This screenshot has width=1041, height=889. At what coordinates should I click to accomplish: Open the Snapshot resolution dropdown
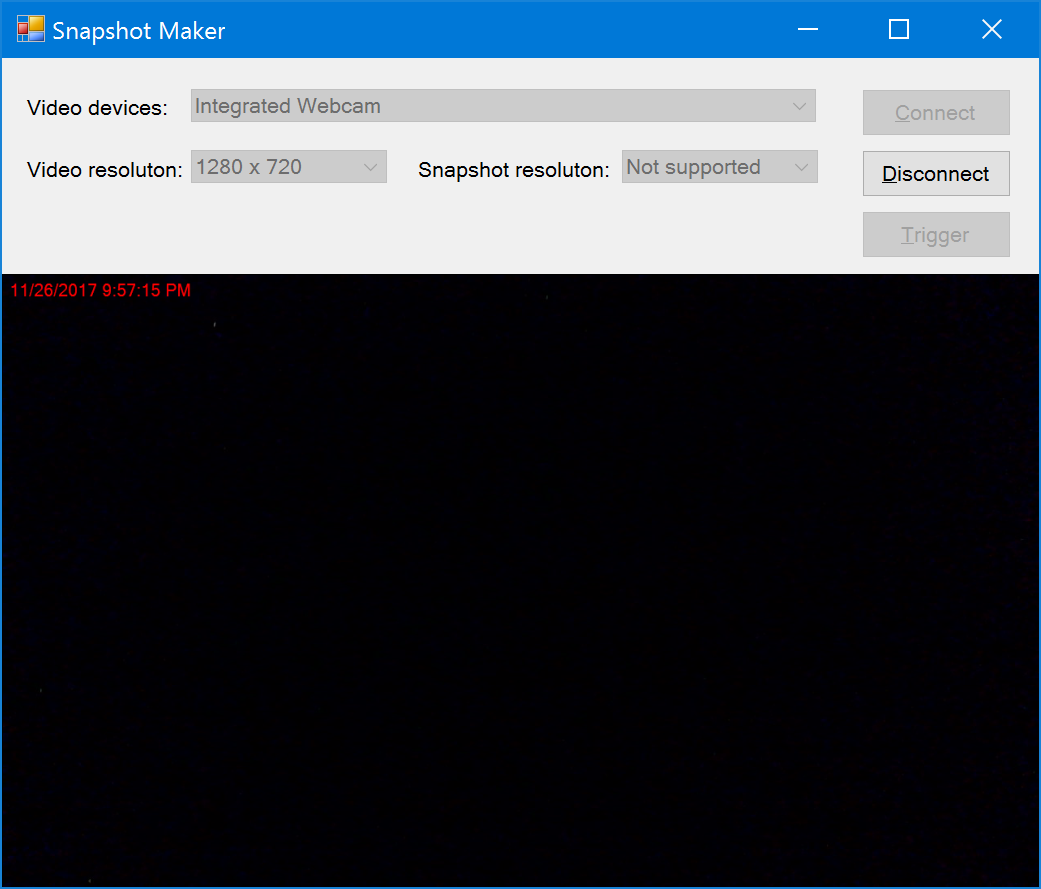pos(719,166)
